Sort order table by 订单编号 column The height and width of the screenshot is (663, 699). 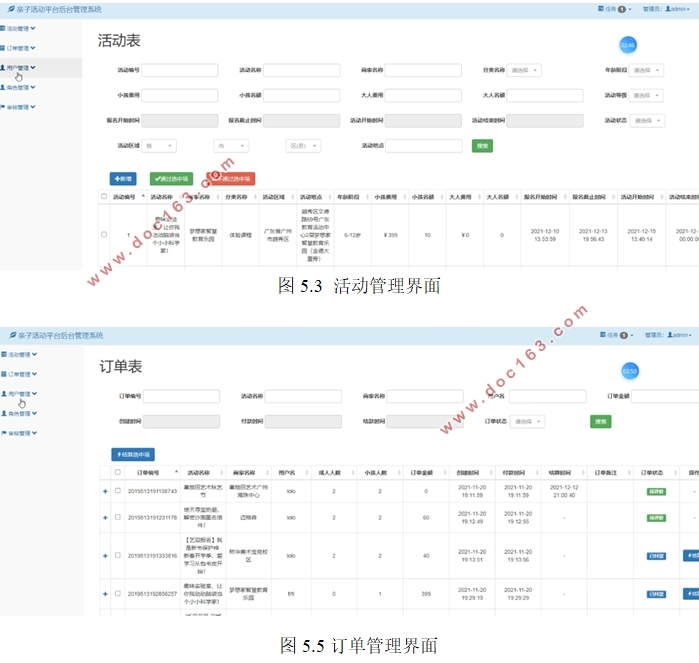pos(152,473)
